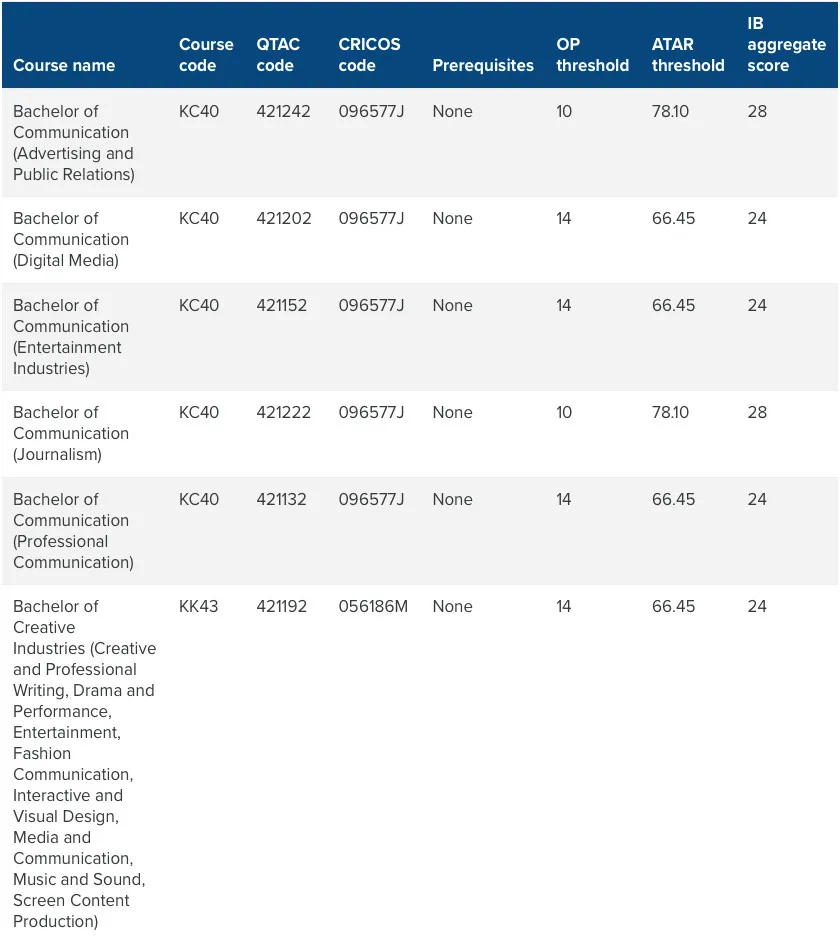
Task: Select the QTAC code column header
Action: click(277, 55)
